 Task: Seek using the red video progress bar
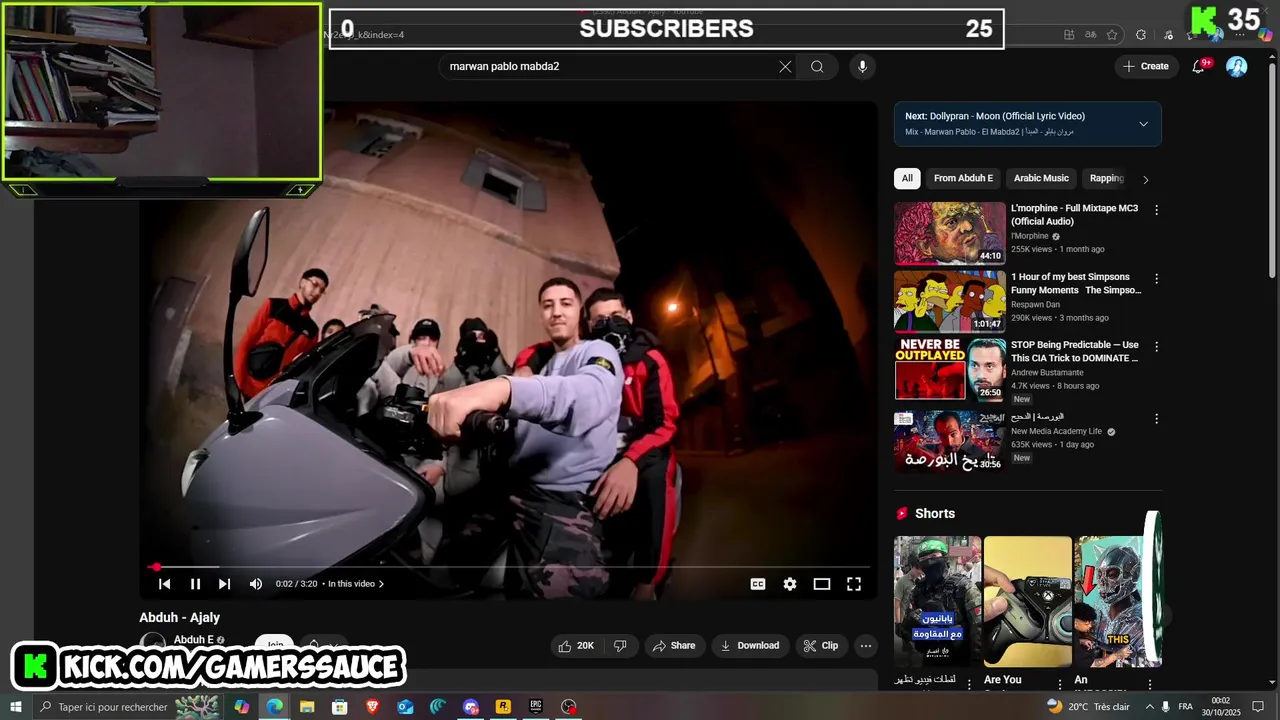(510, 567)
